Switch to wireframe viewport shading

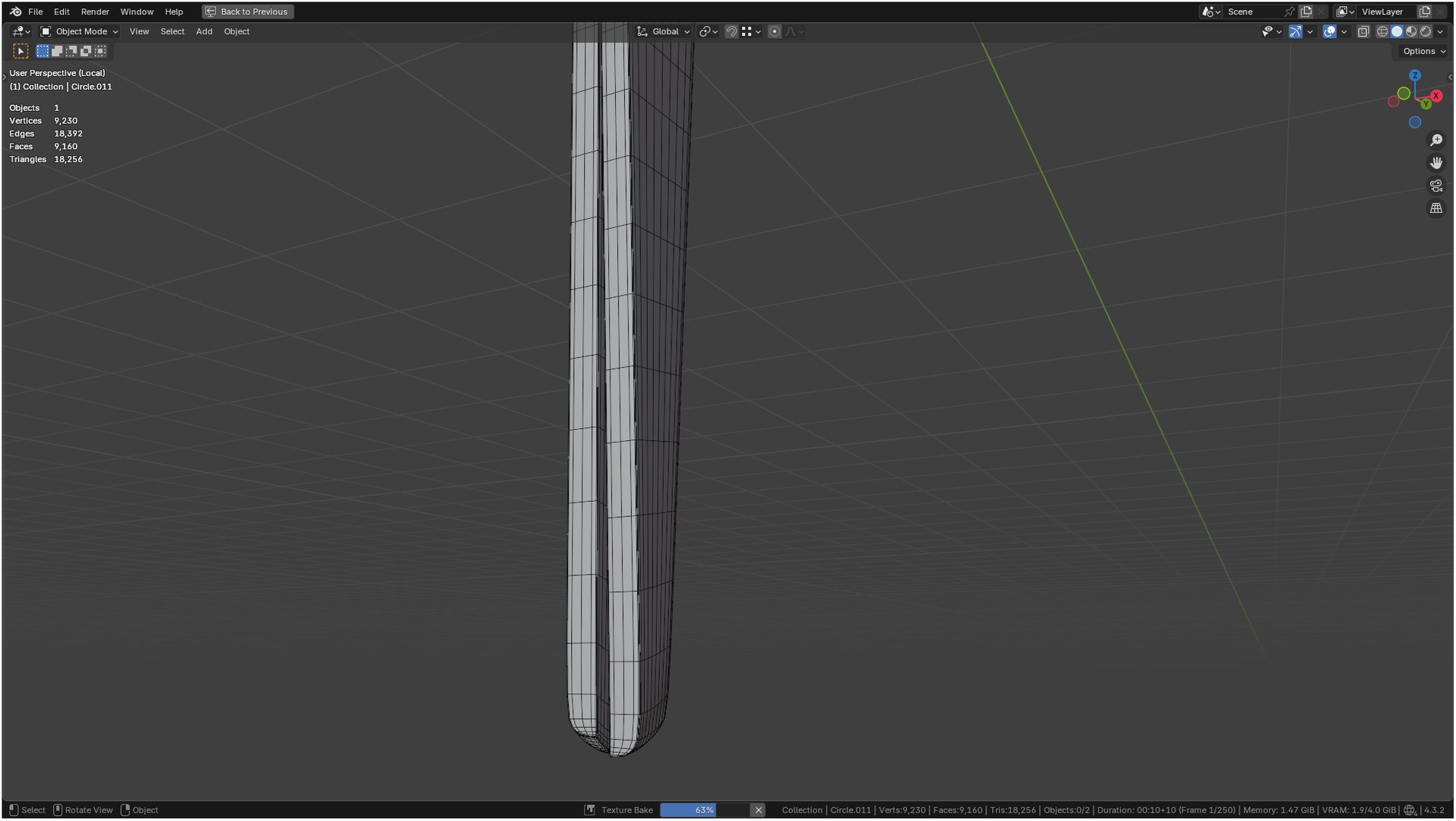(x=1382, y=31)
